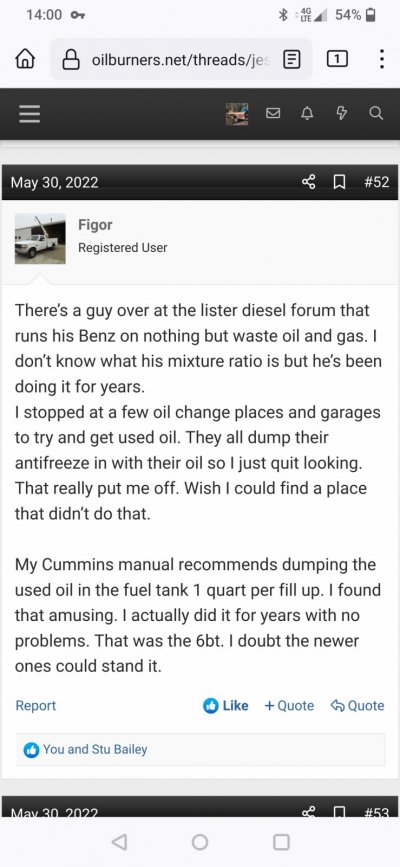Open reader mode icon in address bar
Image resolution: width=400 pixels, height=867 pixels.
[x=292, y=59]
